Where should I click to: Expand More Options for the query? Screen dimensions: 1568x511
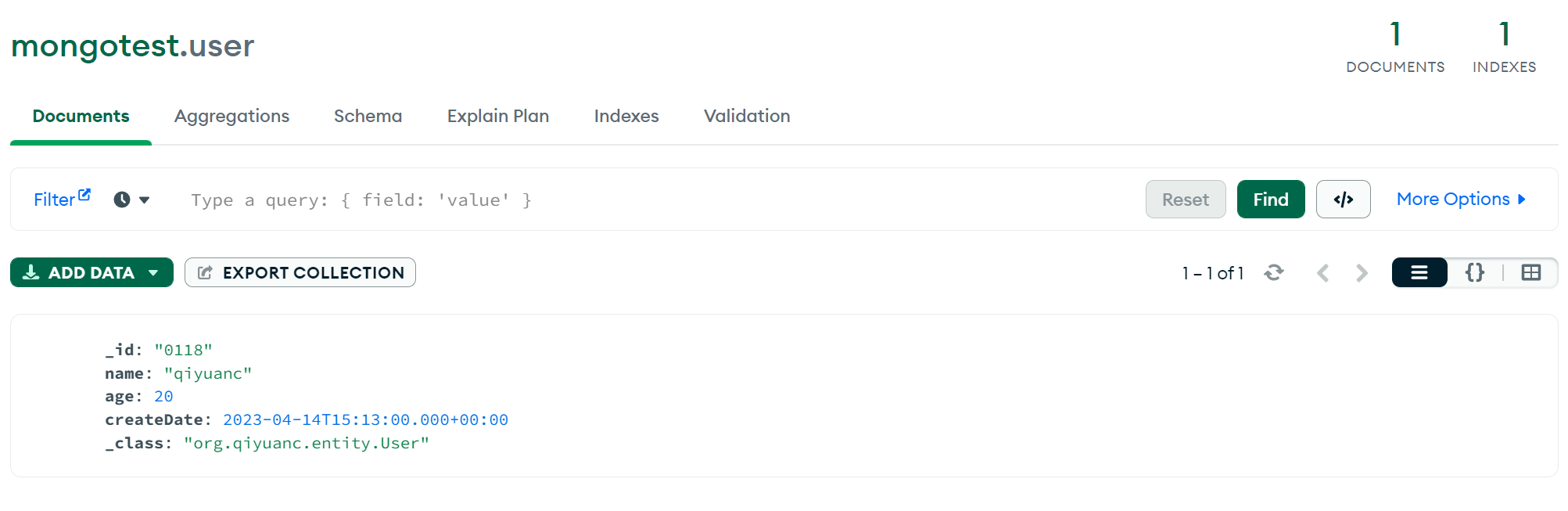point(1460,200)
